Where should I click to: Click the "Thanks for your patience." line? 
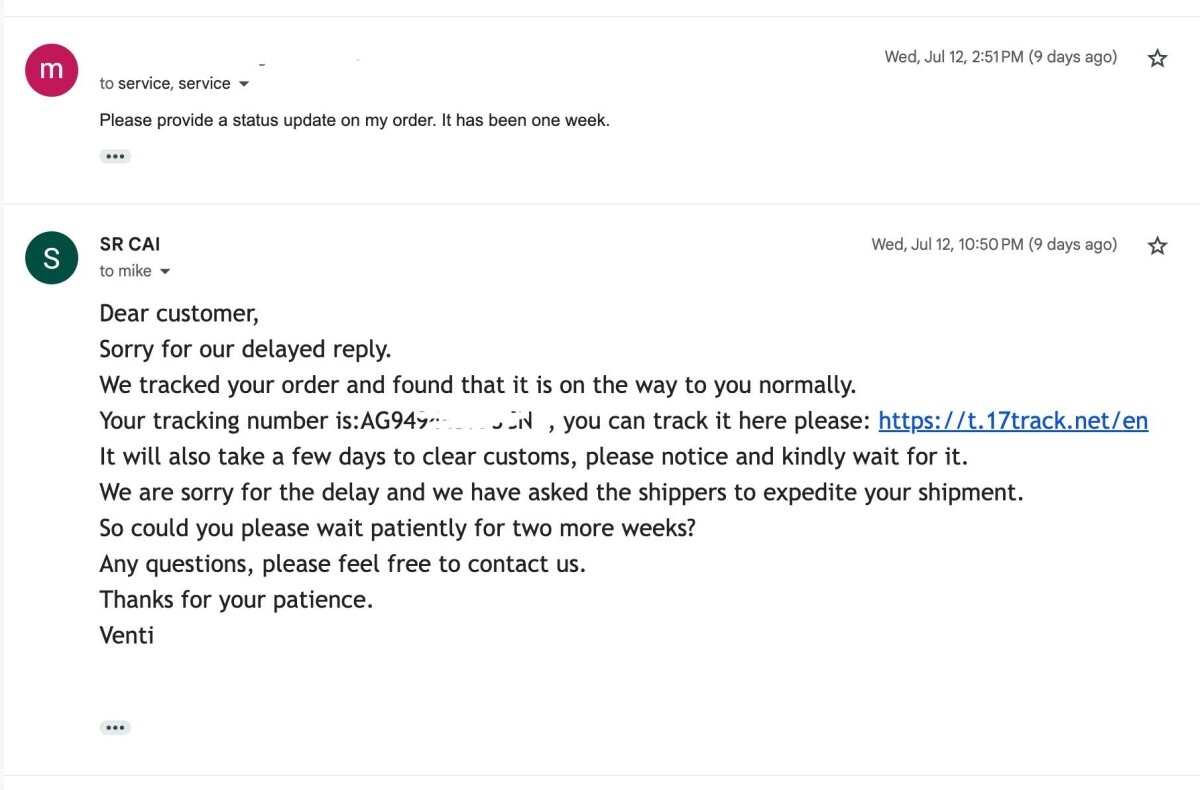coord(236,600)
